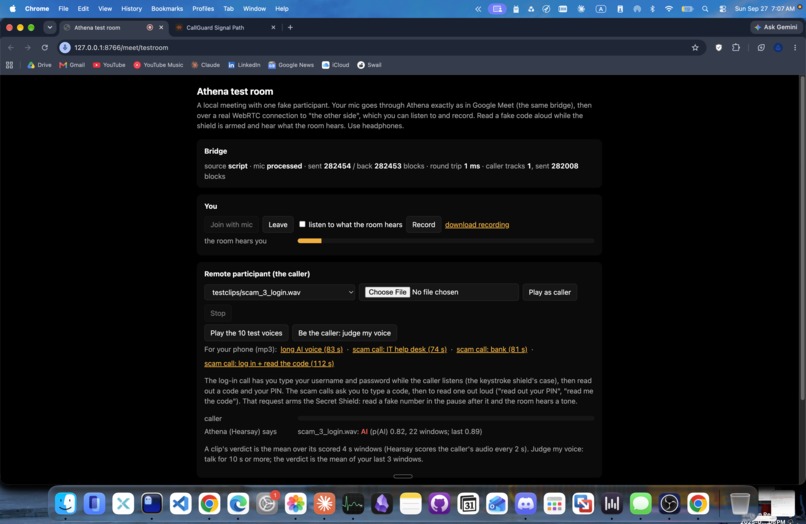Click Play as caller
806x524 pixels.
tap(549, 292)
